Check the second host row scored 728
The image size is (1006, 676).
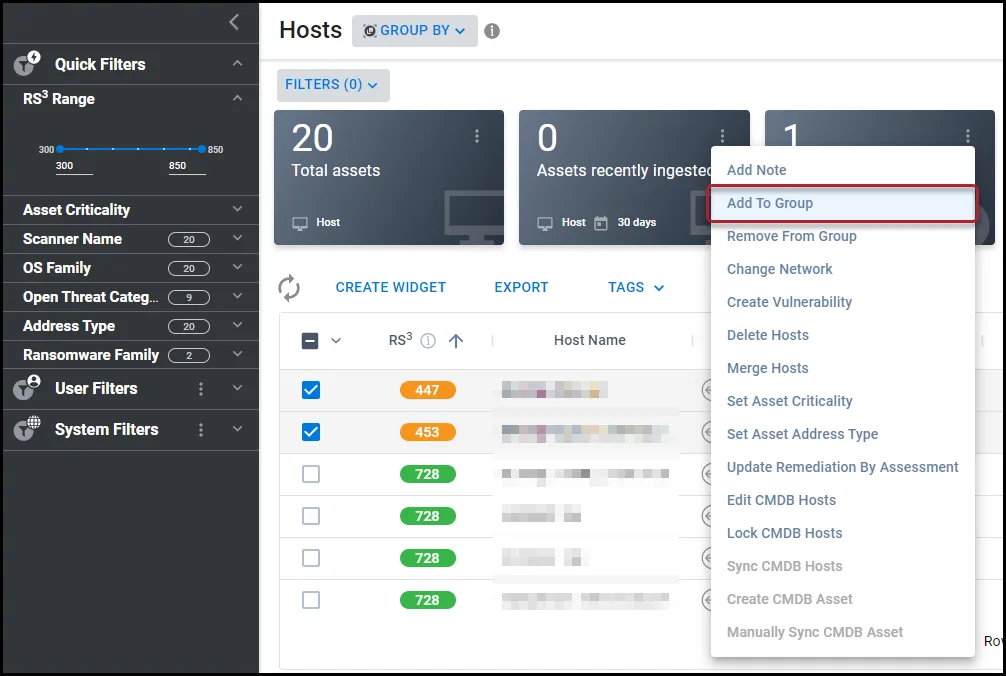click(311, 516)
